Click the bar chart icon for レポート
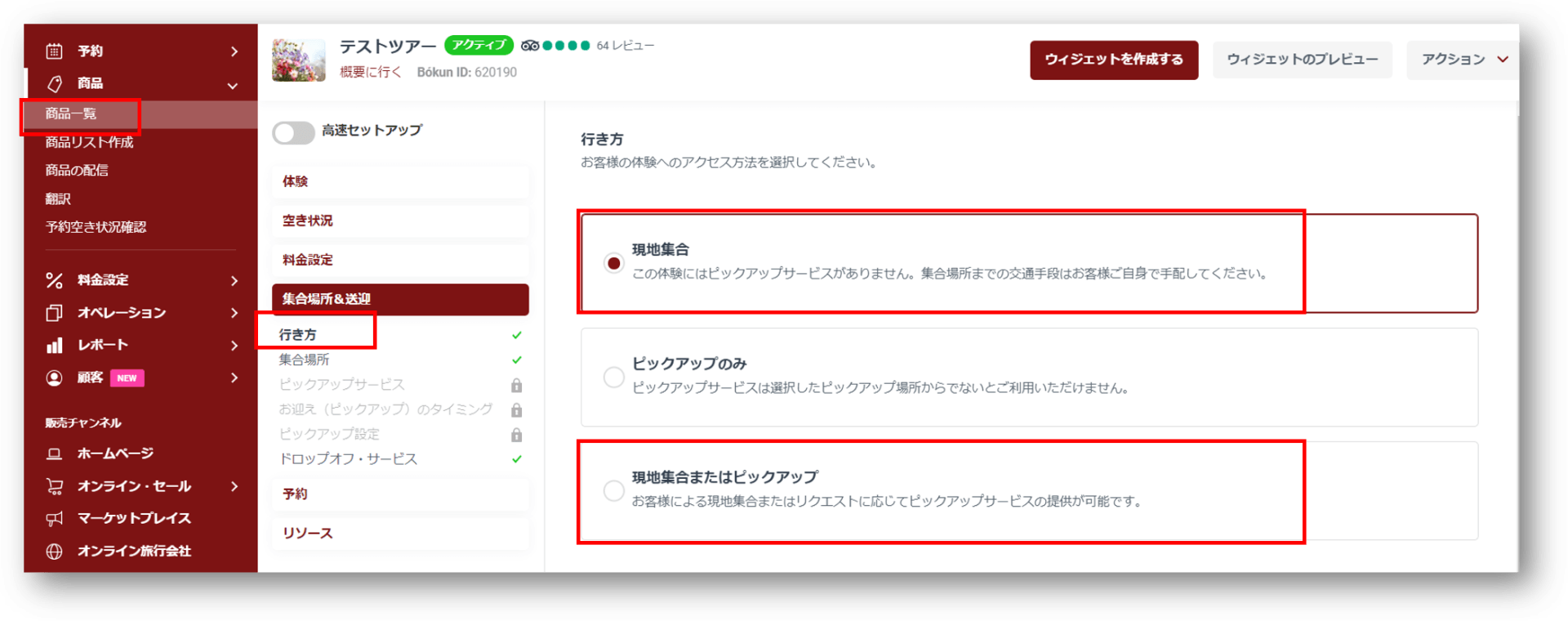Screen dimensions: 1568x621 54,346
